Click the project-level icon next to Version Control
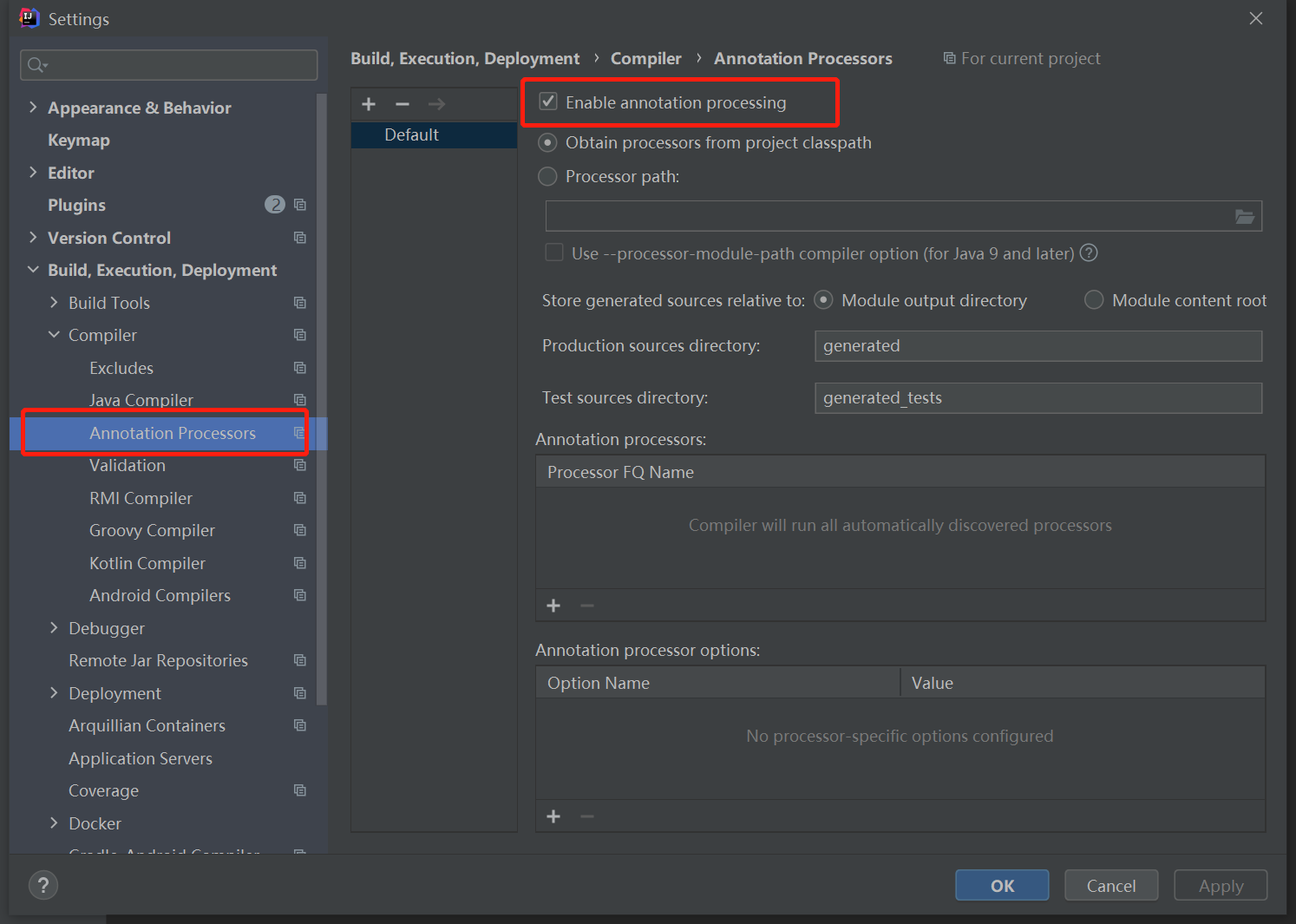Image resolution: width=1296 pixels, height=924 pixels. (300, 238)
